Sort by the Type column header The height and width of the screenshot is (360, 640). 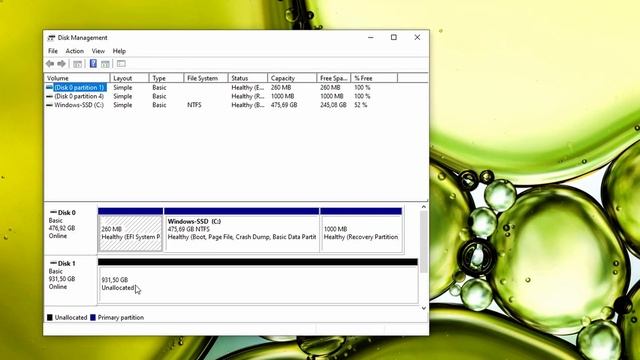167,78
